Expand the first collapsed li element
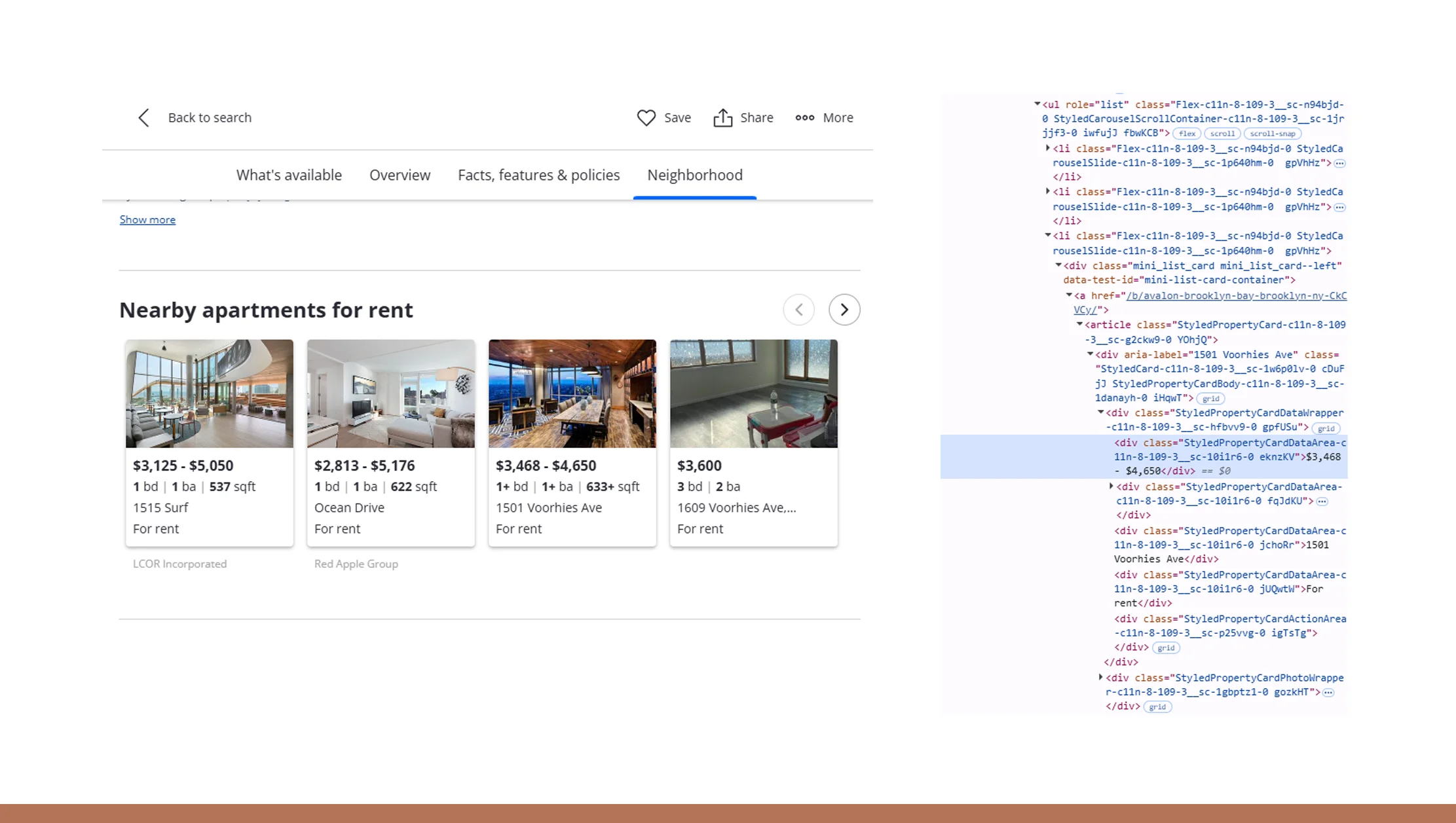This screenshot has height=823, width=1456. coord(1047,148)
